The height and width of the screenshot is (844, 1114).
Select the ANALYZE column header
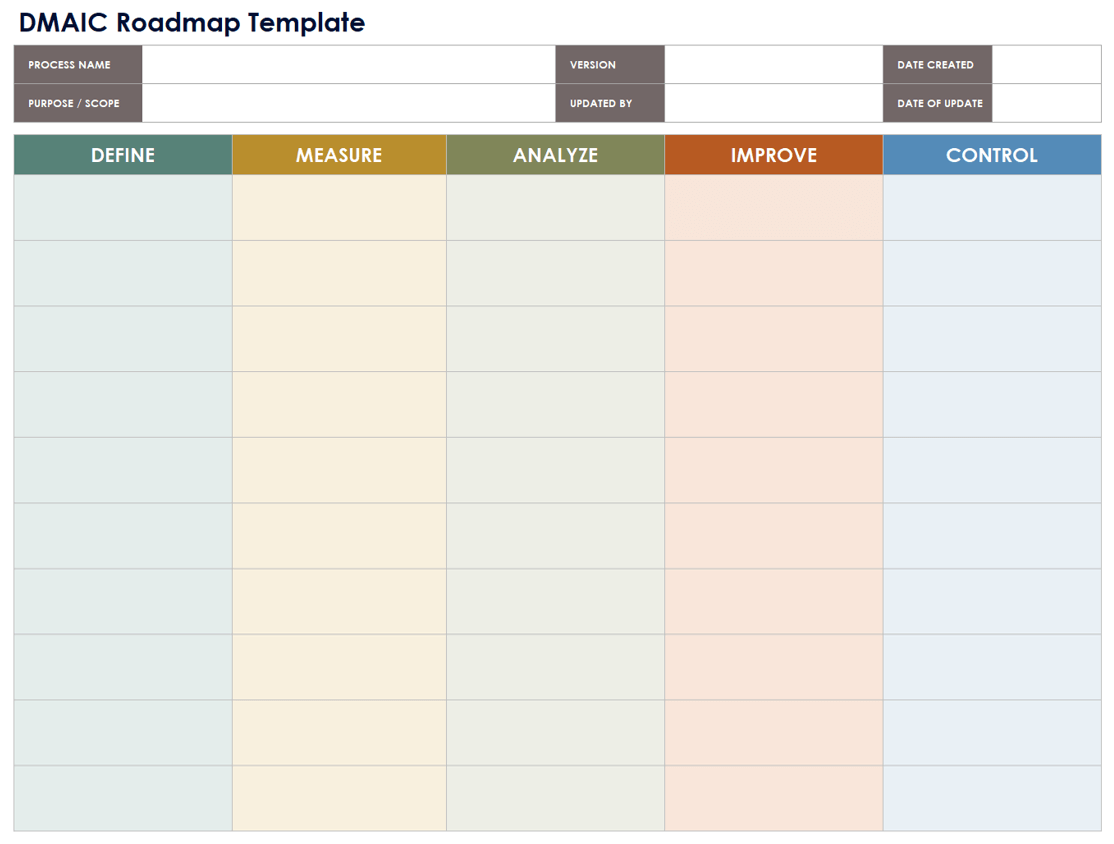[555, 155]
